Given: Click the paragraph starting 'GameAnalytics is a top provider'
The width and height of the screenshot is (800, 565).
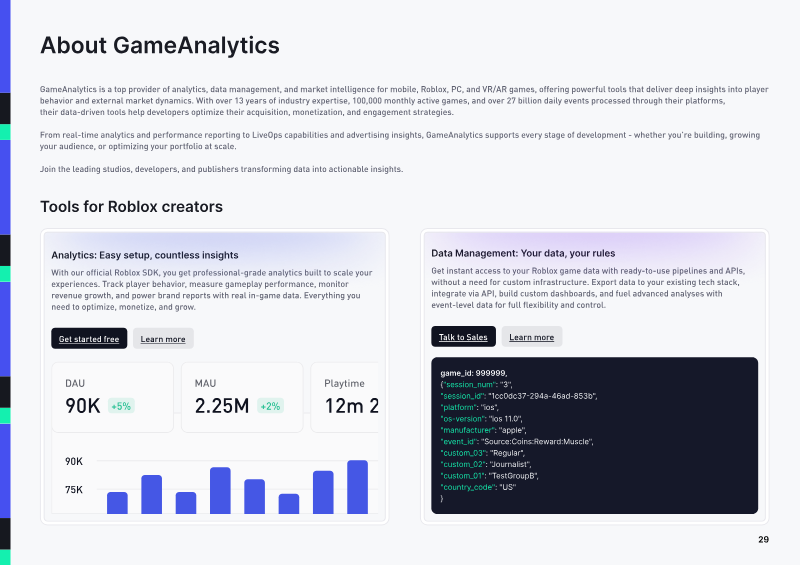Looking at the screenshot, I should coord(404,101).
